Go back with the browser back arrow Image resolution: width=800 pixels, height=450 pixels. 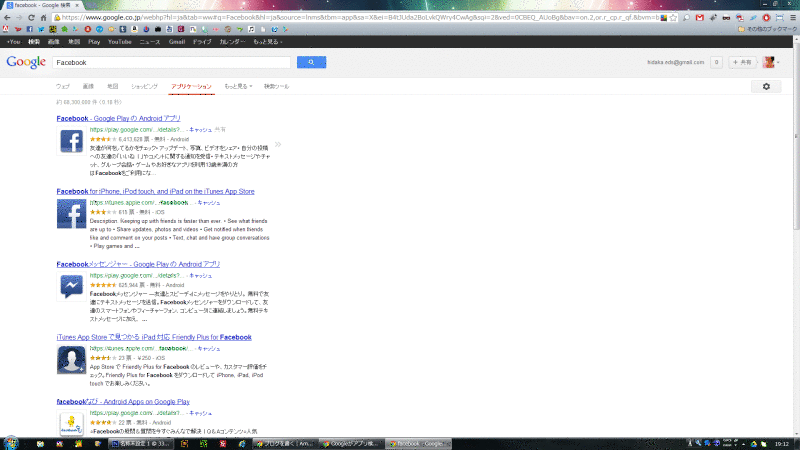pos(7,17)
